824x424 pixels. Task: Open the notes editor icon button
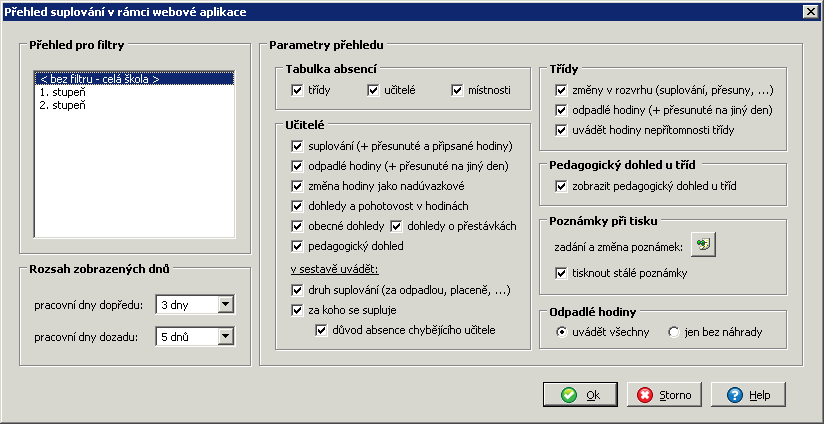[703, 244]
